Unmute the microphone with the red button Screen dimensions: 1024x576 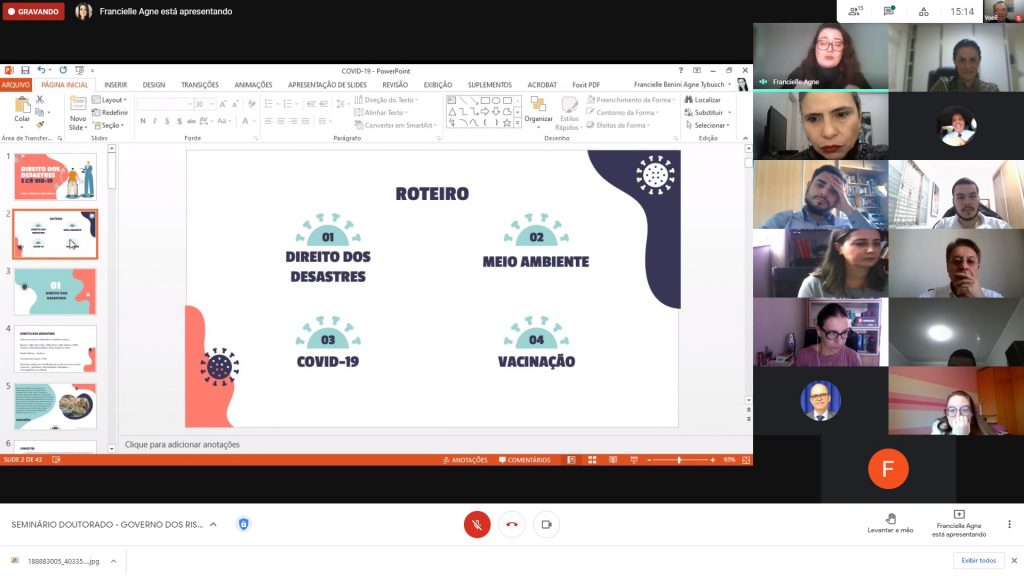[x=477, y=524]
